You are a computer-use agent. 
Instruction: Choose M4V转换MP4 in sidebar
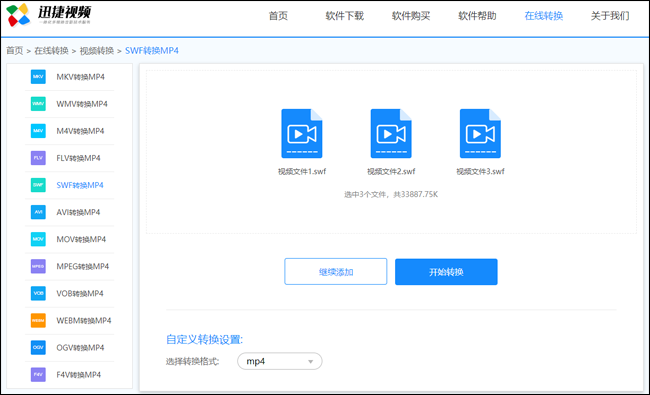[80, 131]
